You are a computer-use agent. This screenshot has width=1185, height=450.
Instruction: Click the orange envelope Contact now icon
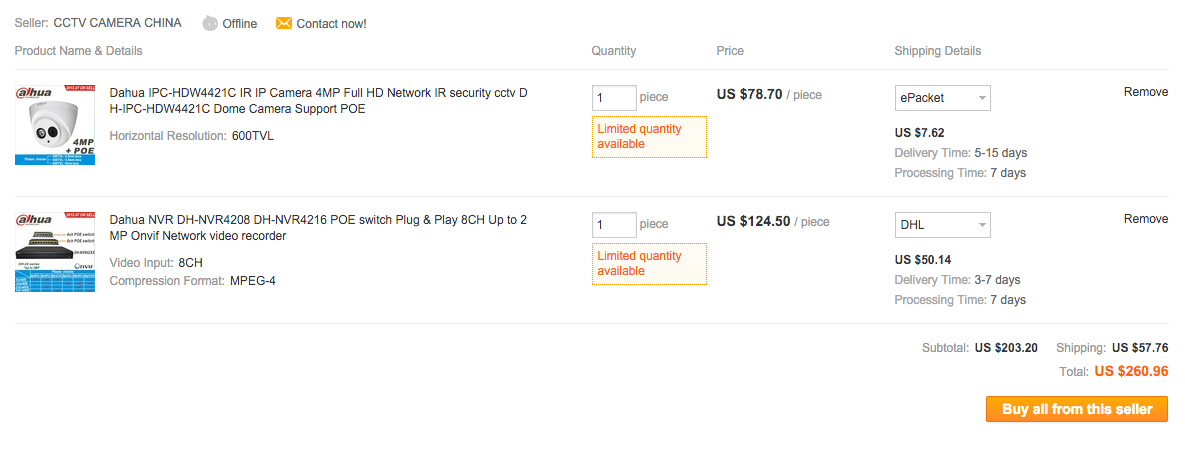click(x=283, y=23)
